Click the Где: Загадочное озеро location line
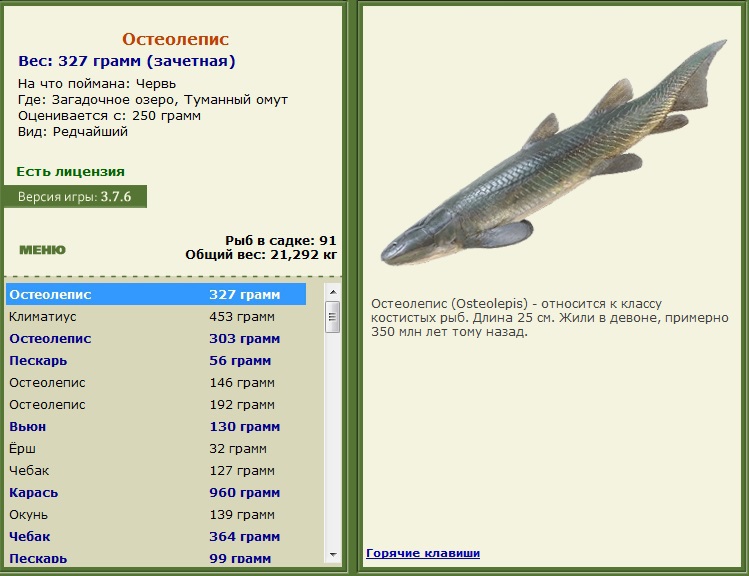The width and height of the screenshot is (749, 576). tap(153, 100)
